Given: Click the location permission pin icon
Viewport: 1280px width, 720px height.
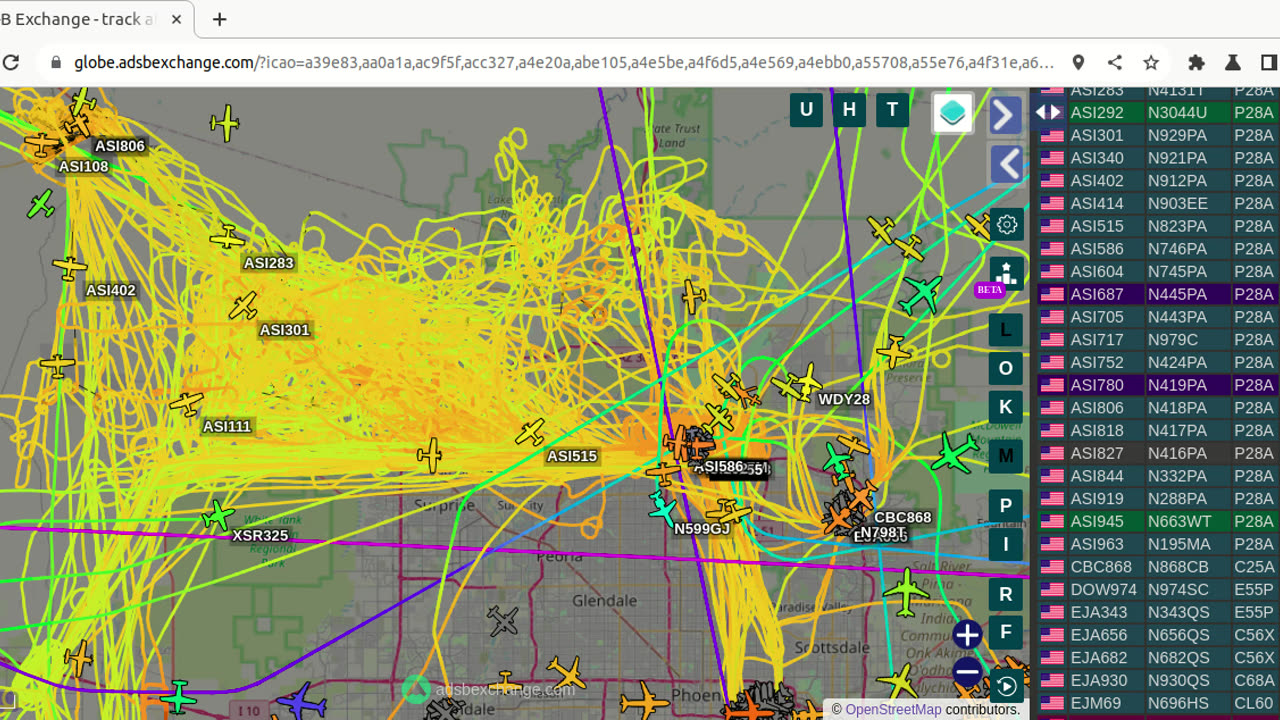Looking at the screenshot, I should [x=1078, y=62].
